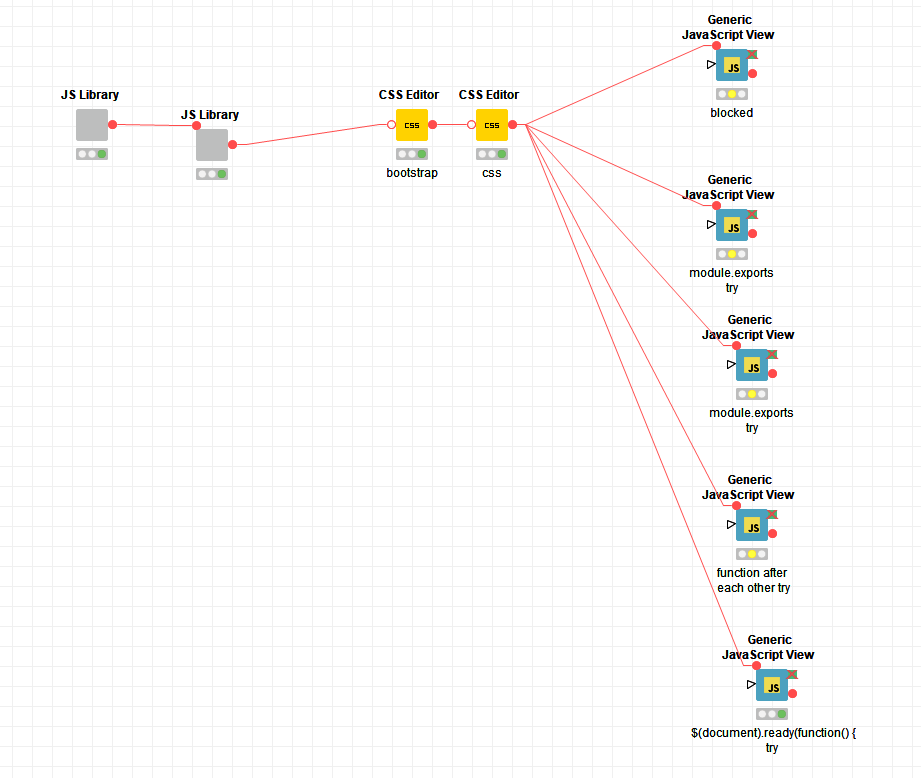Click the triangle input port of the blocked node

pyautogui.click(x=711, y=64)
